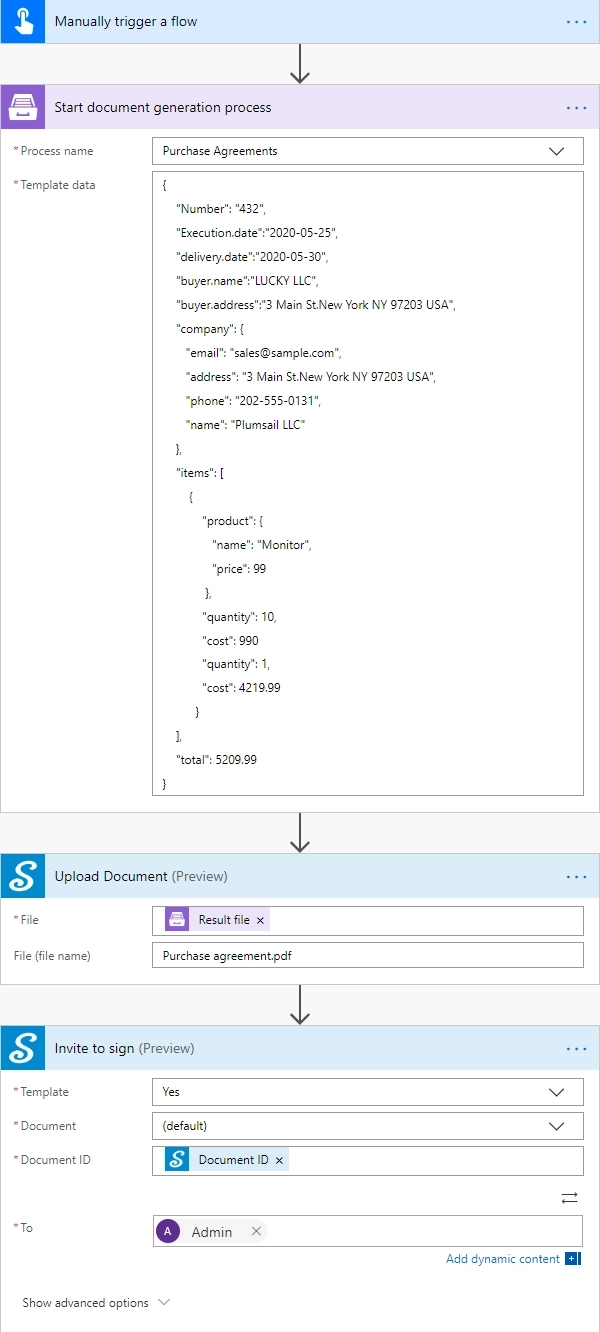Open options menu for Start document generation process
The image size is (600, 1332).
(577, 107)
